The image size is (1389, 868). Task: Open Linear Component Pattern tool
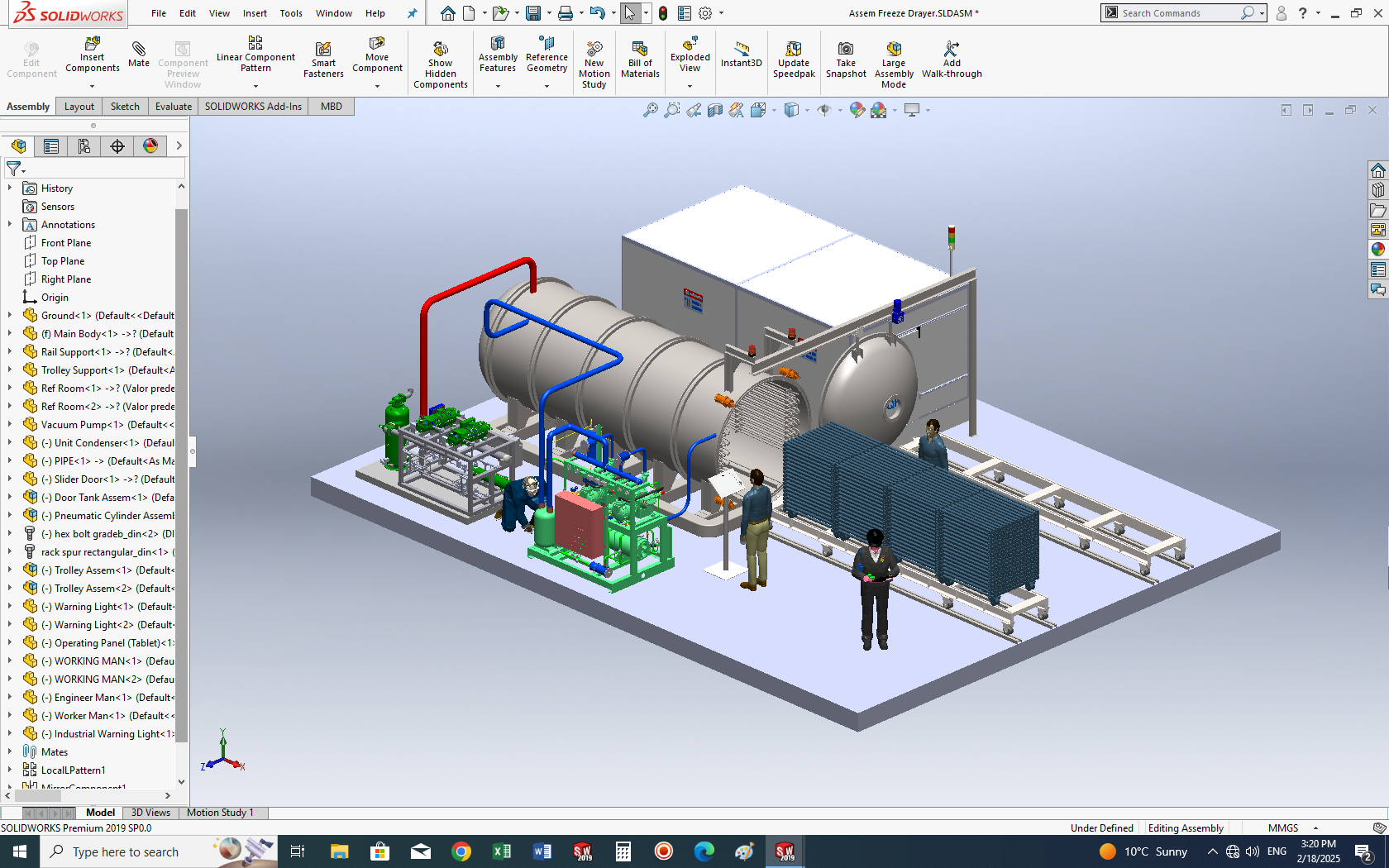click(255, 55)
